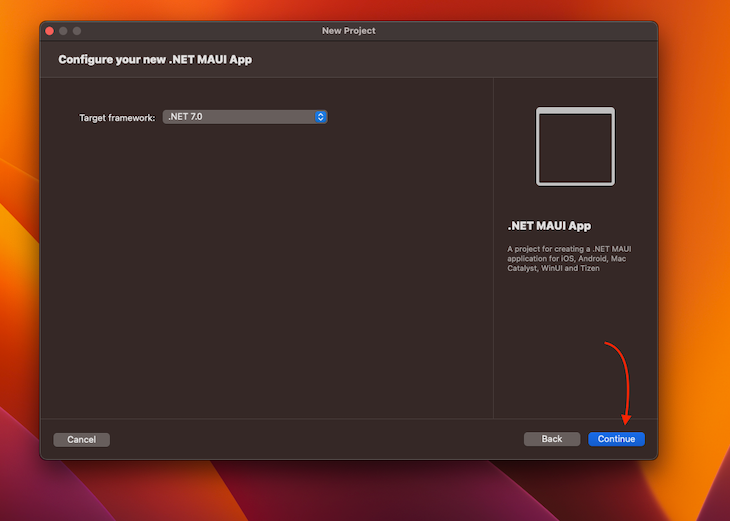Click the desktop wallpaper outside the dialog

click(x=690, y=250)
